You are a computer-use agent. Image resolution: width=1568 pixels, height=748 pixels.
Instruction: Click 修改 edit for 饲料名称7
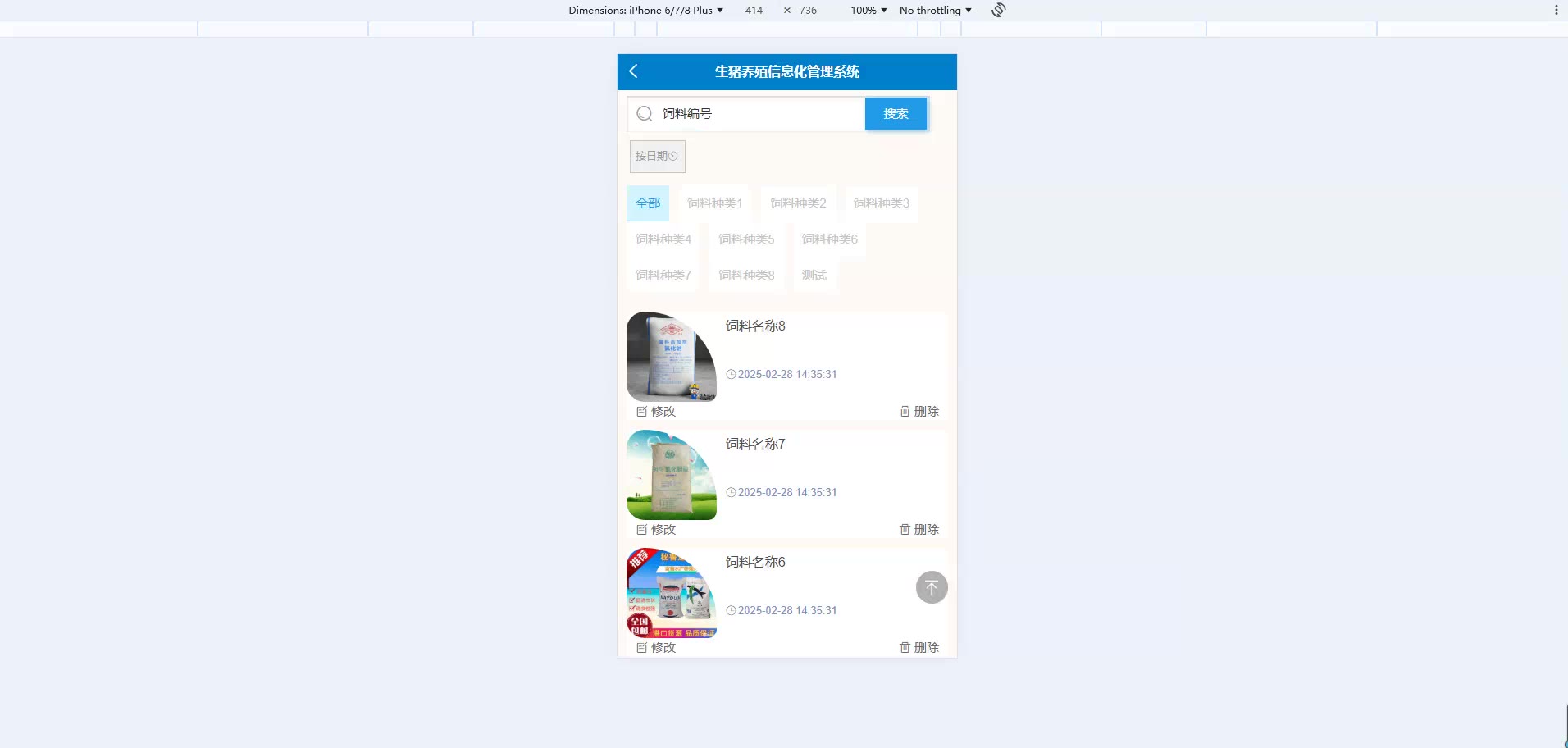(x=656, y=530)
